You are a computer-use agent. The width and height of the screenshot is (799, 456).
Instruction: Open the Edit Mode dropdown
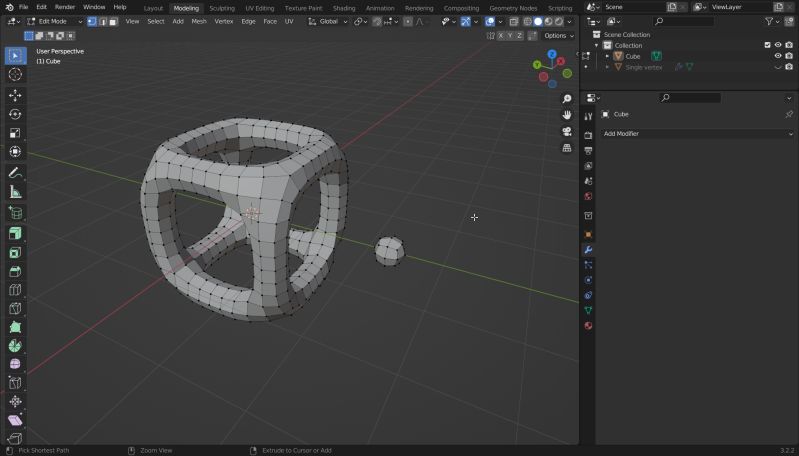point(55,21)
